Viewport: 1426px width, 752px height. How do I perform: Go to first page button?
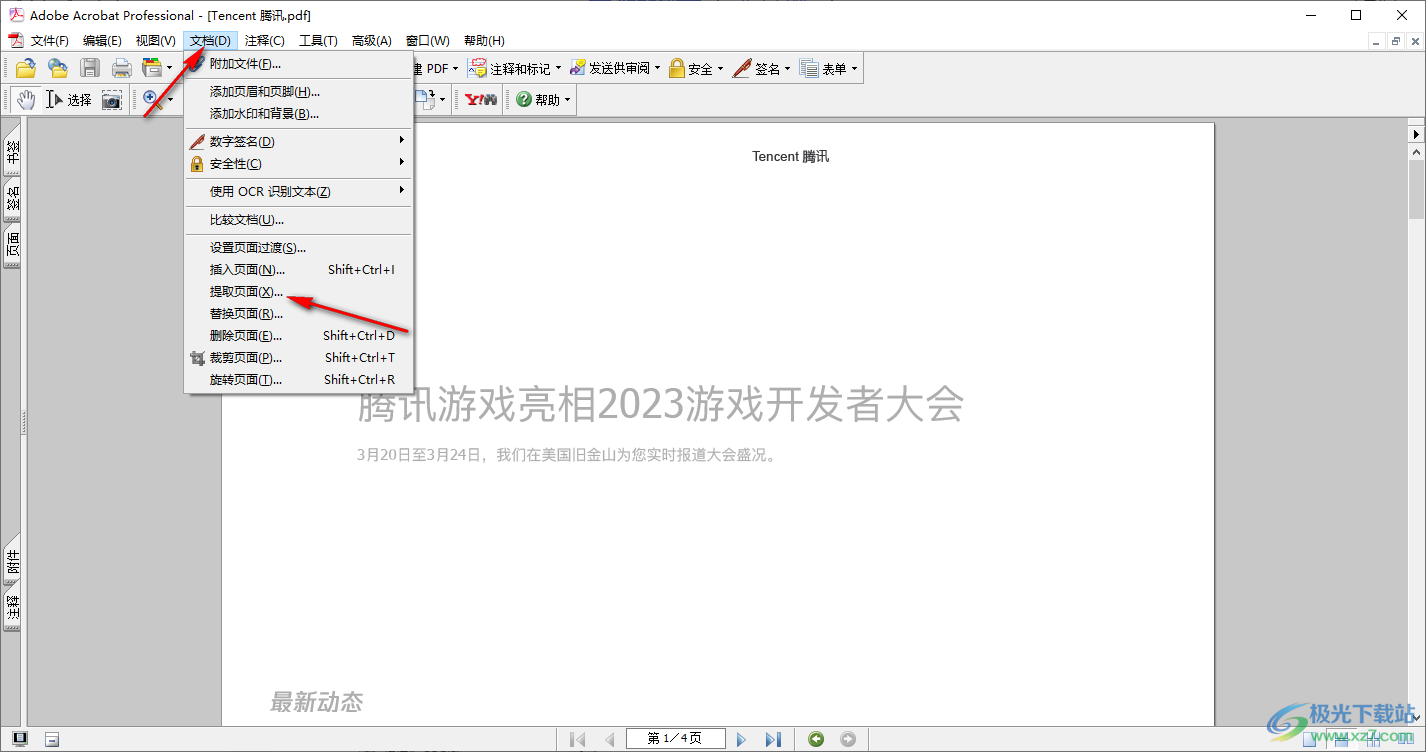pyautogui.click(x=577, y=739)
